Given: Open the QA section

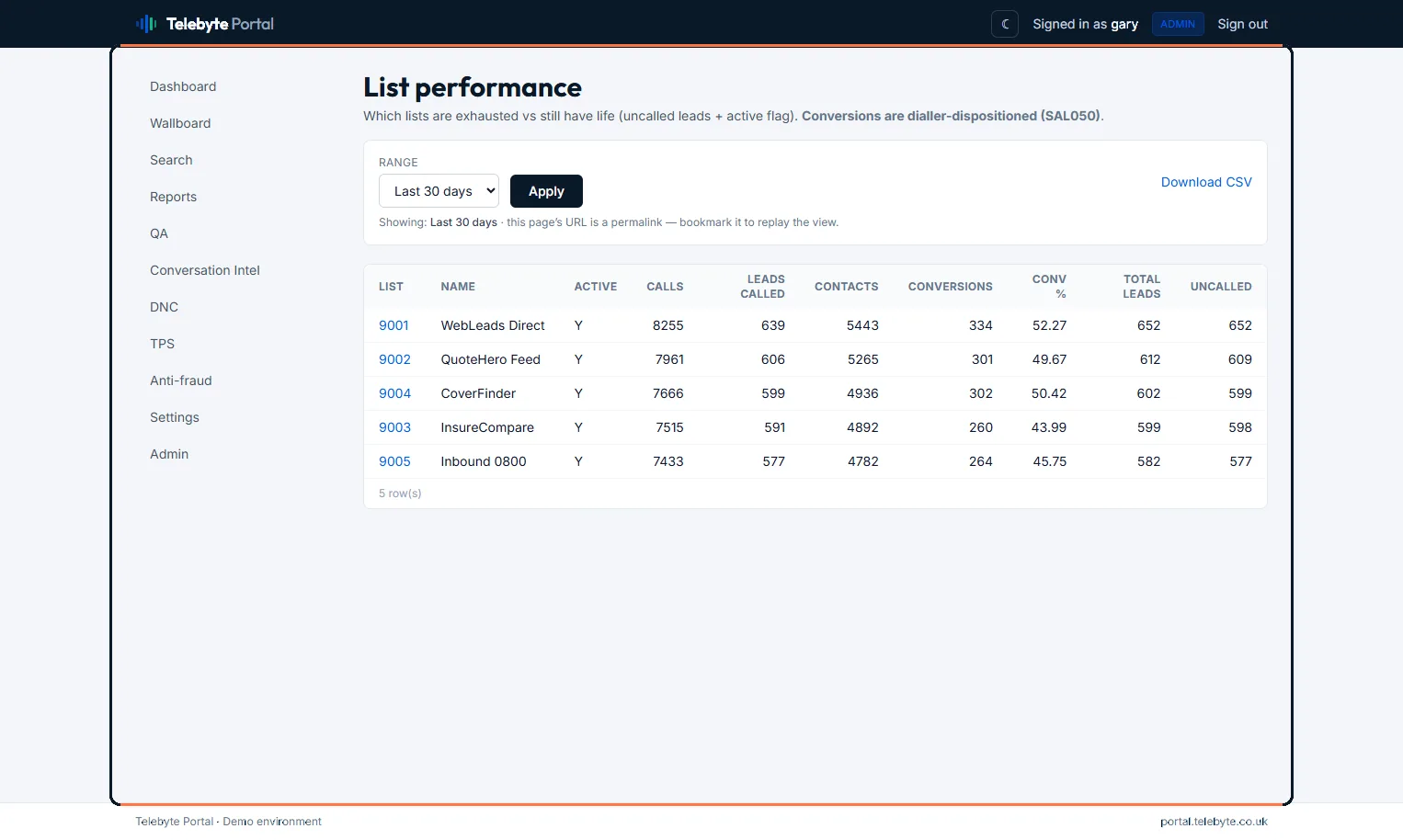Looking at the screenshot, I should (x=159, y=233).
